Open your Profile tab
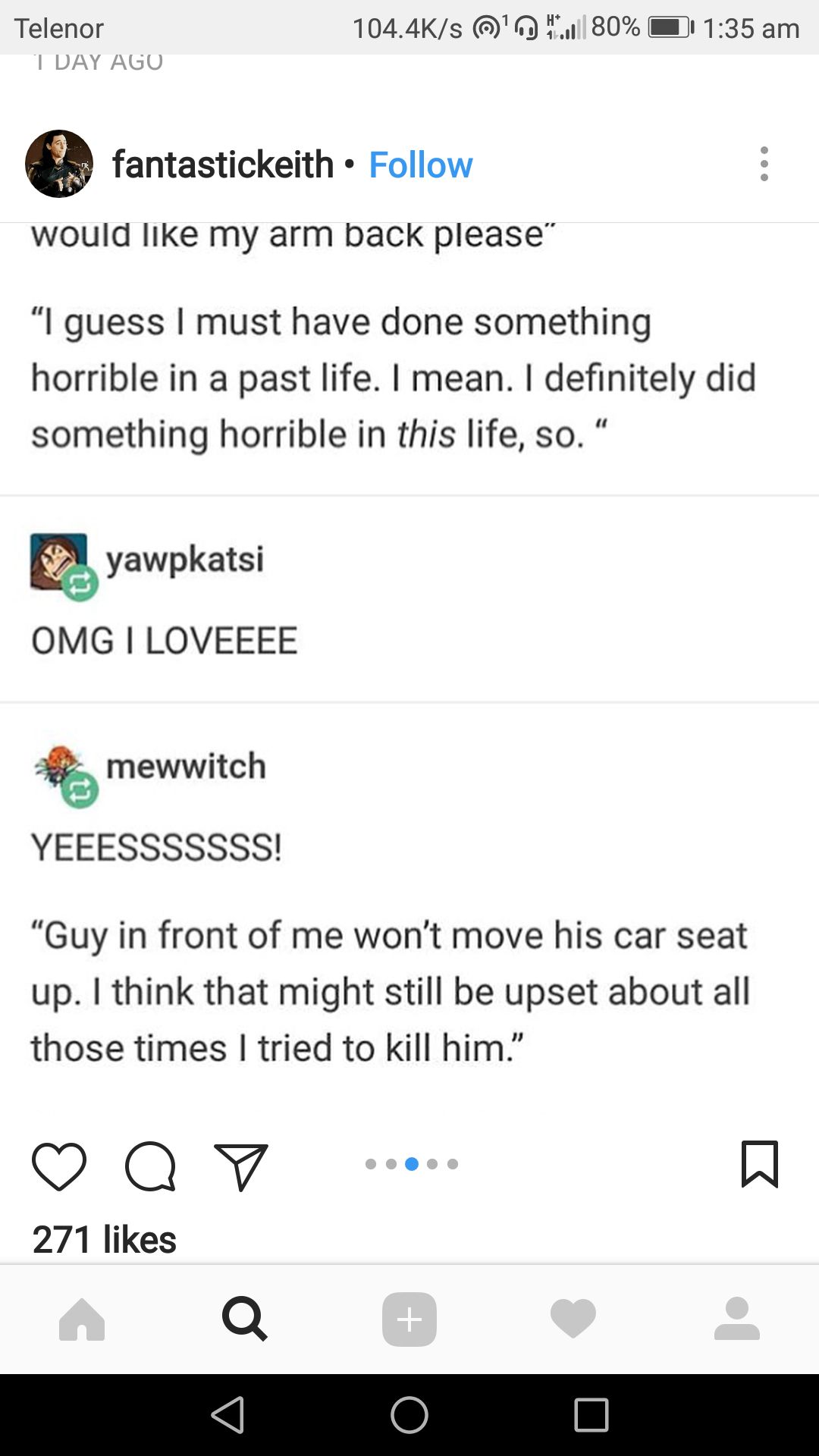The image size is (819, 1456). [737, 1319]
